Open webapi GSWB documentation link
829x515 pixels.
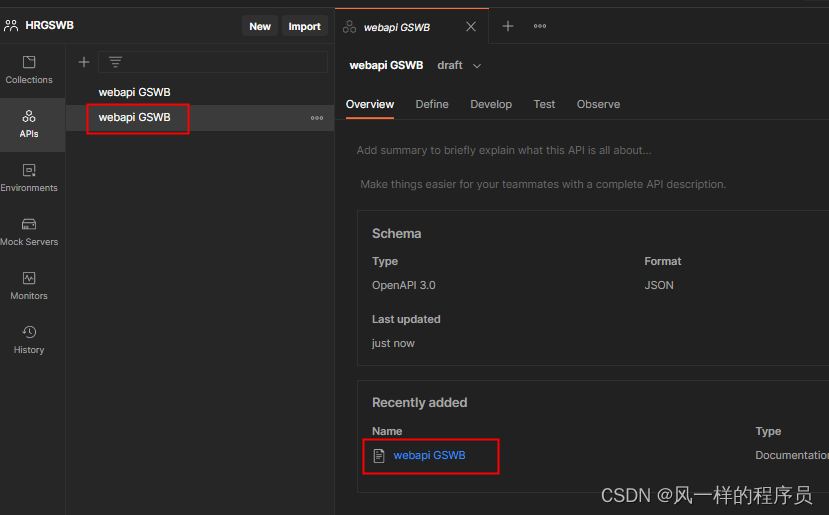[x=429, y=455]
